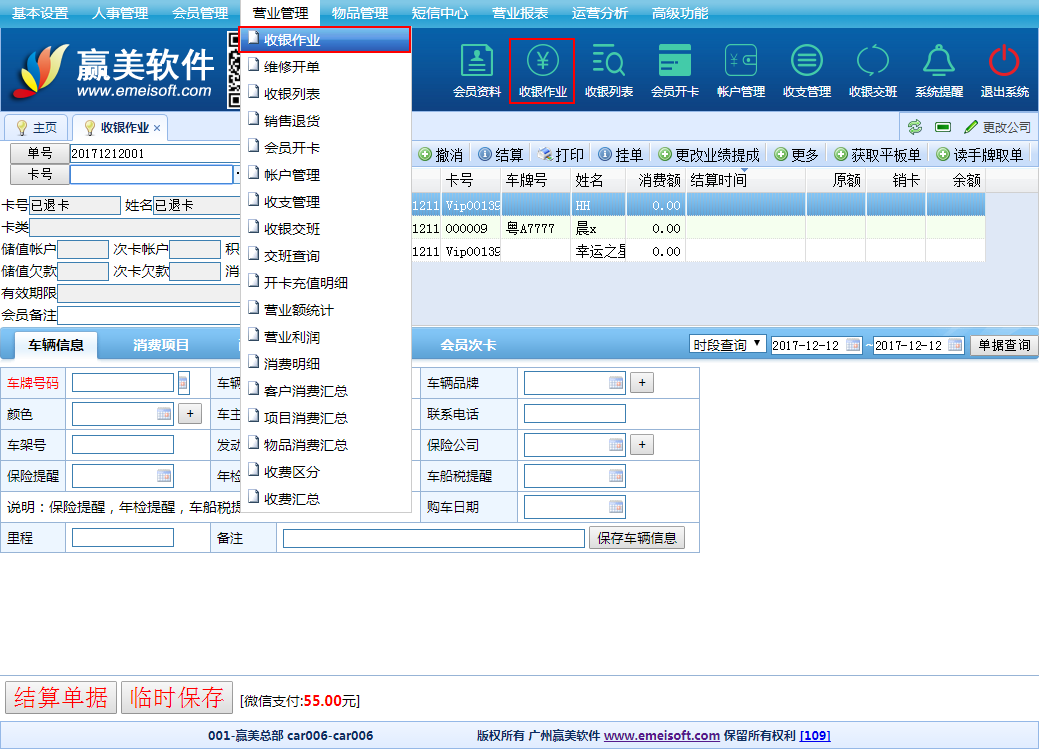Open the 保险公司 picker dropdown
Screen dimensions: 1039x749
coord(616,445)
